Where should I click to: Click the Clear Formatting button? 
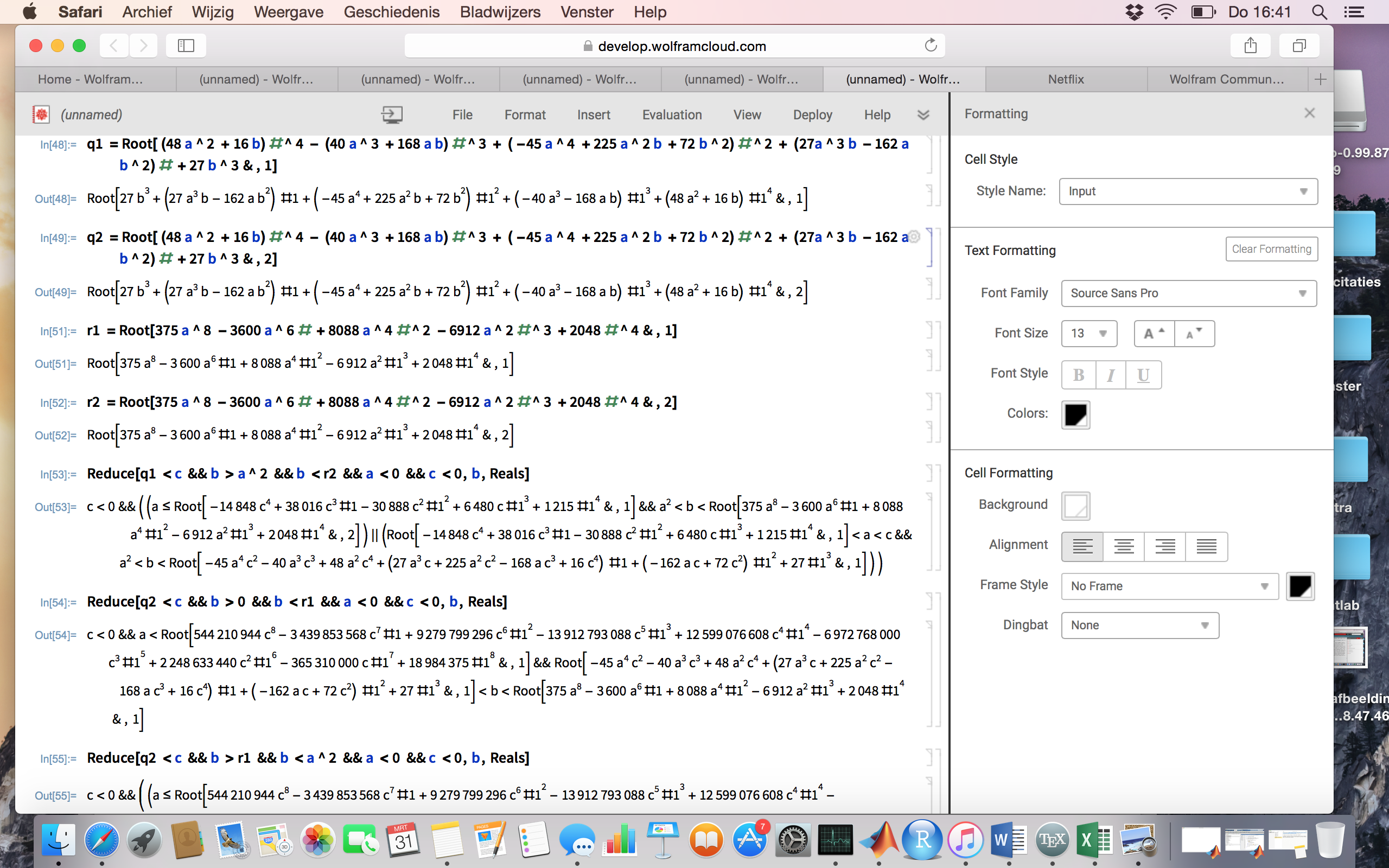tap(1272, 249)
